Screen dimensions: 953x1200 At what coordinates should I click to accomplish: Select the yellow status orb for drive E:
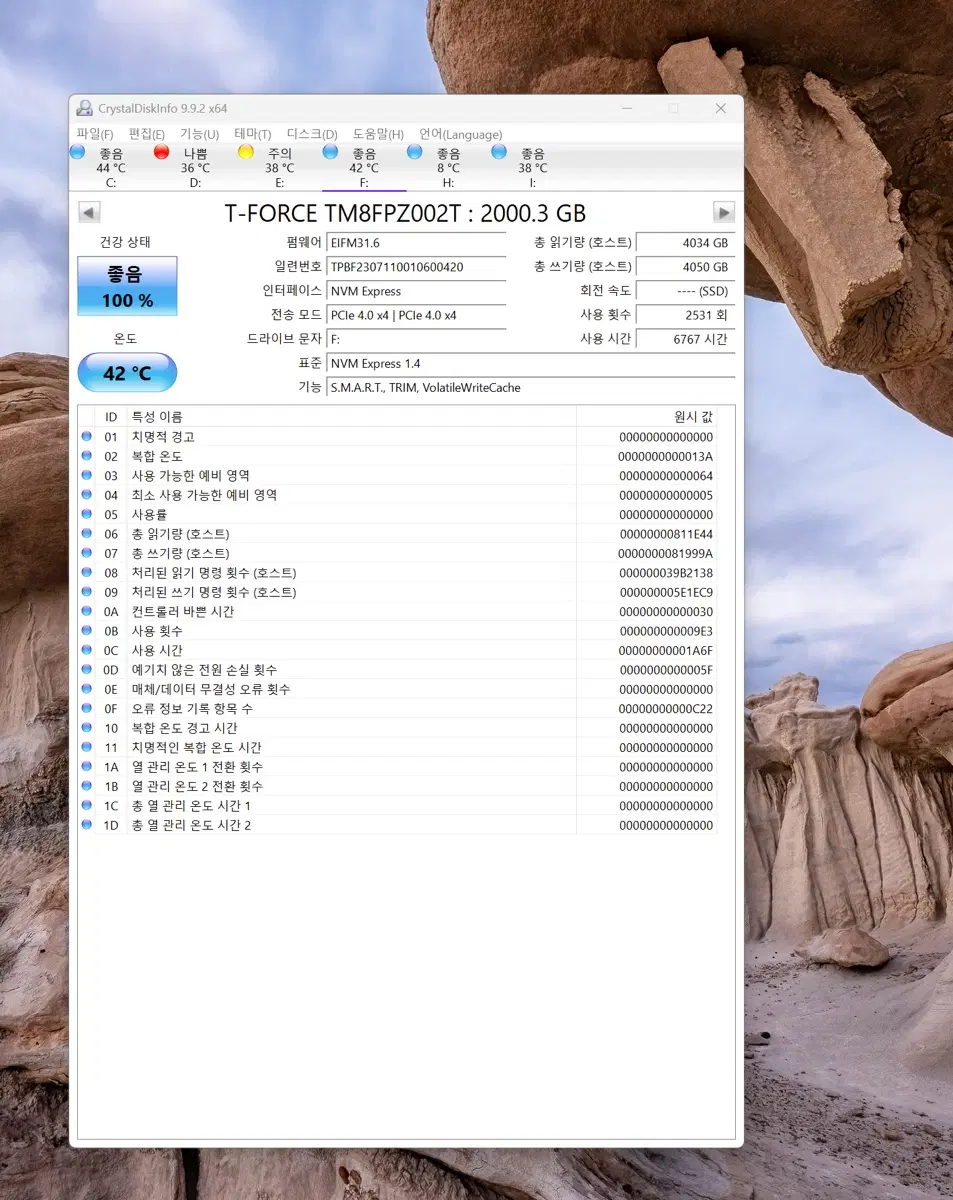245,152
